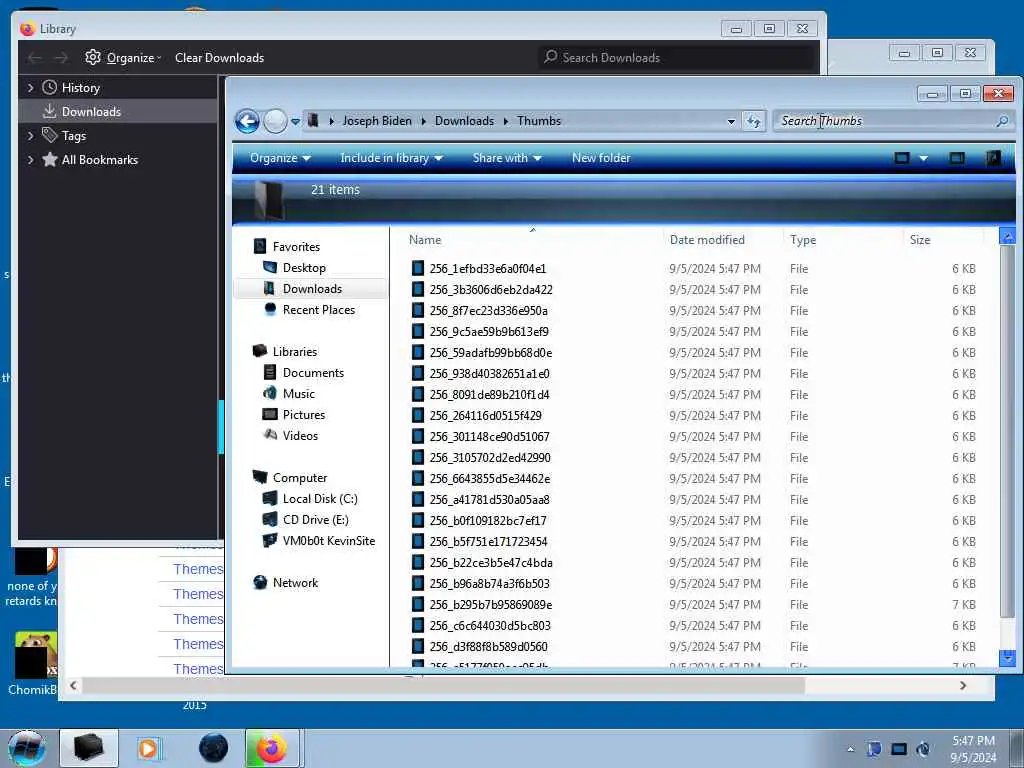Click the change view icon
The width and height of the screenshot is (1024, 768).
(902, 158)
